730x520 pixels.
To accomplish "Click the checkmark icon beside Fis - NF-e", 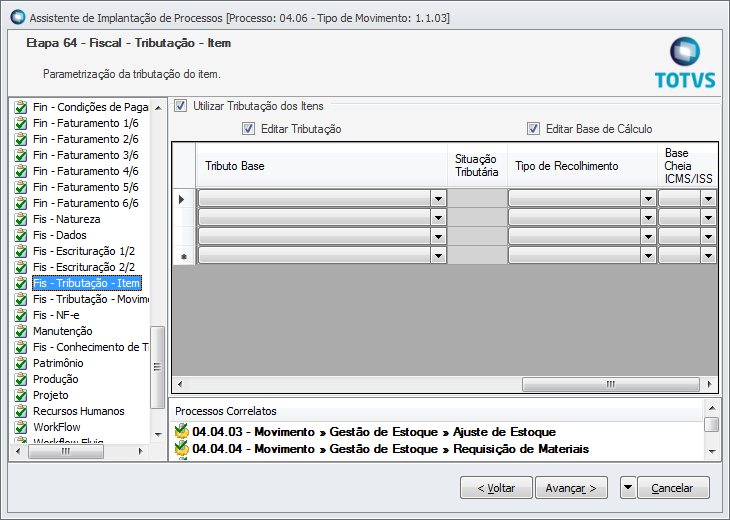I will tap(20, 315).
